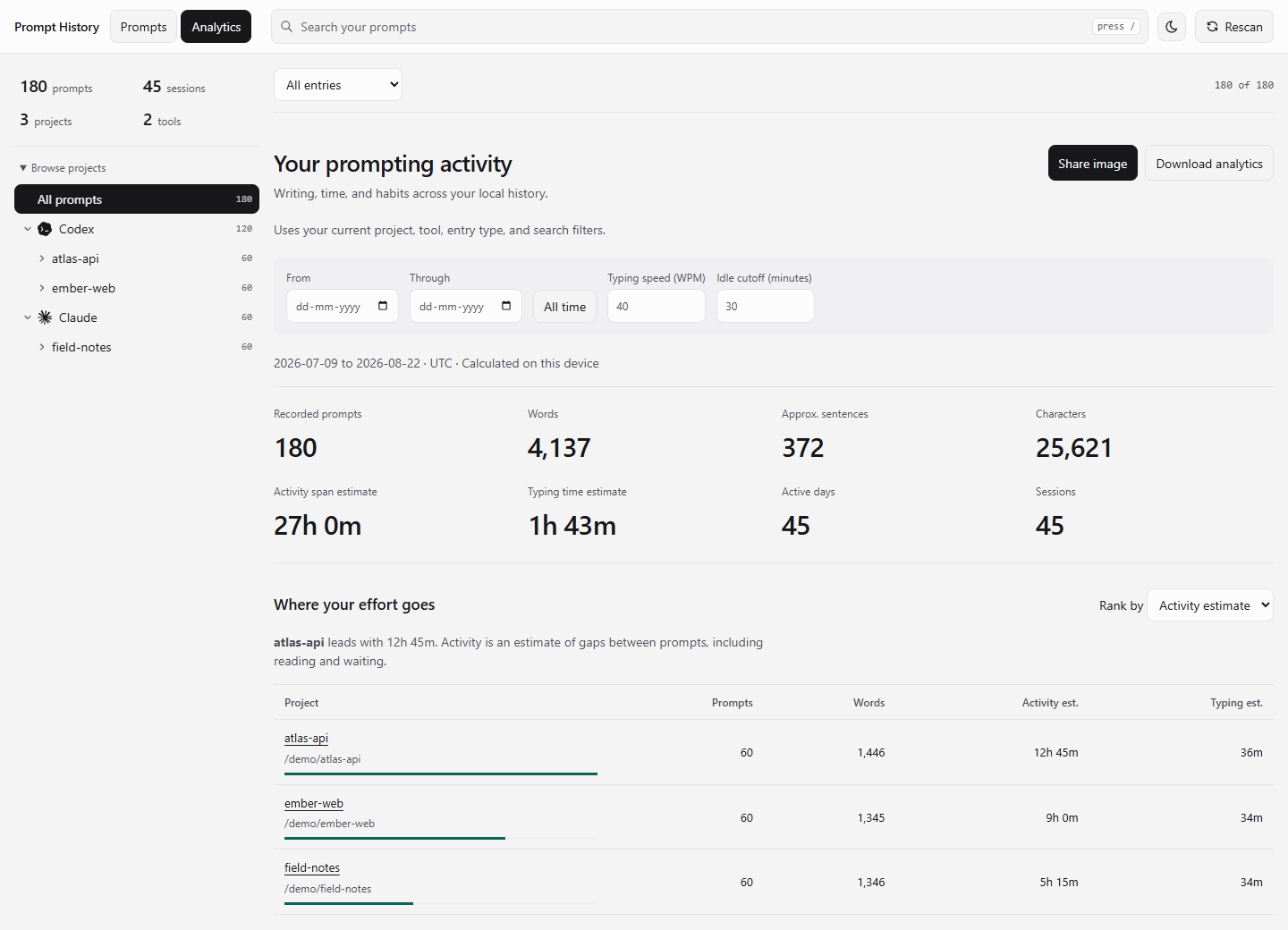Click the 4,137 words value

click(559, 448)
